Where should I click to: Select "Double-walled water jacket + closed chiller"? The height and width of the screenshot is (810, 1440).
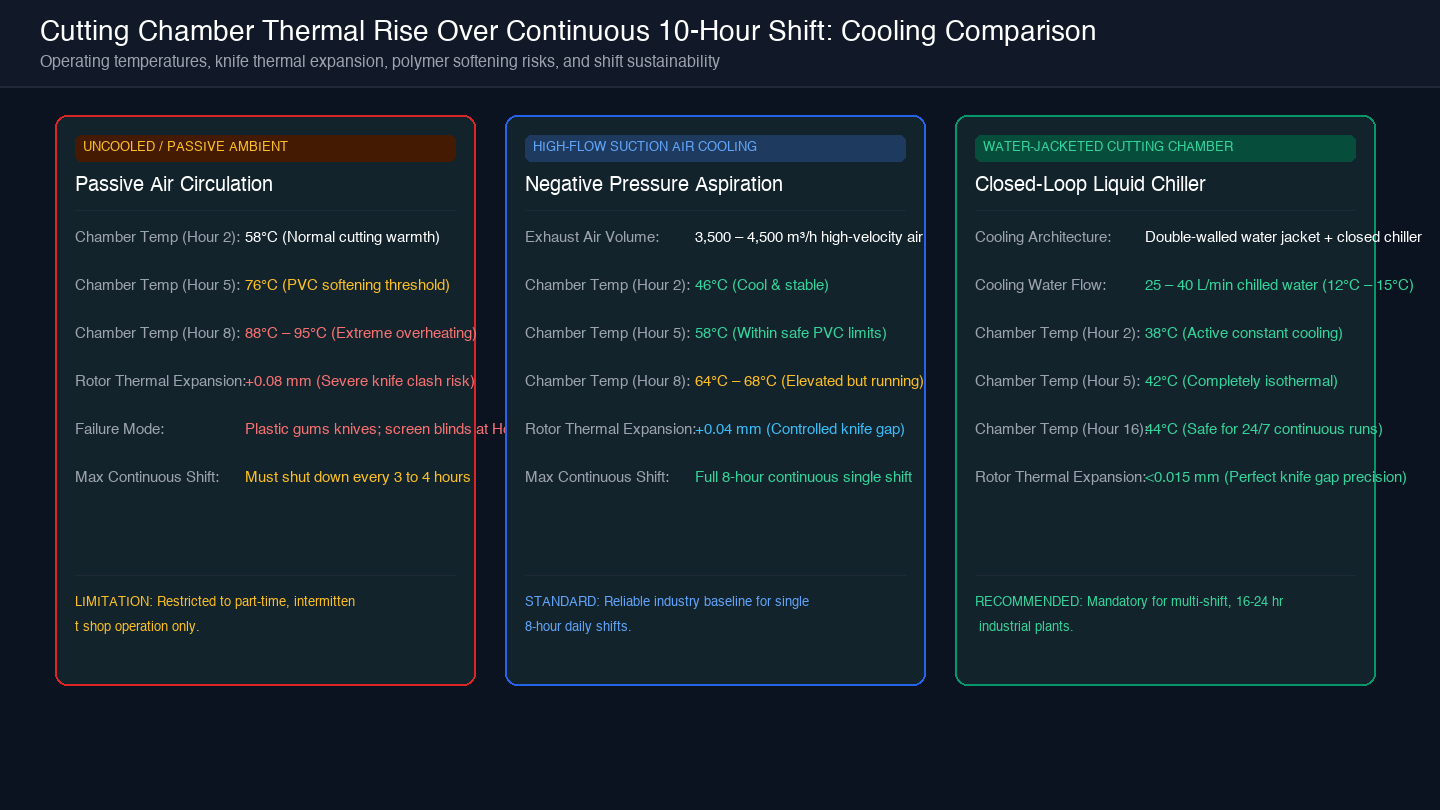tap(1283, 237)
